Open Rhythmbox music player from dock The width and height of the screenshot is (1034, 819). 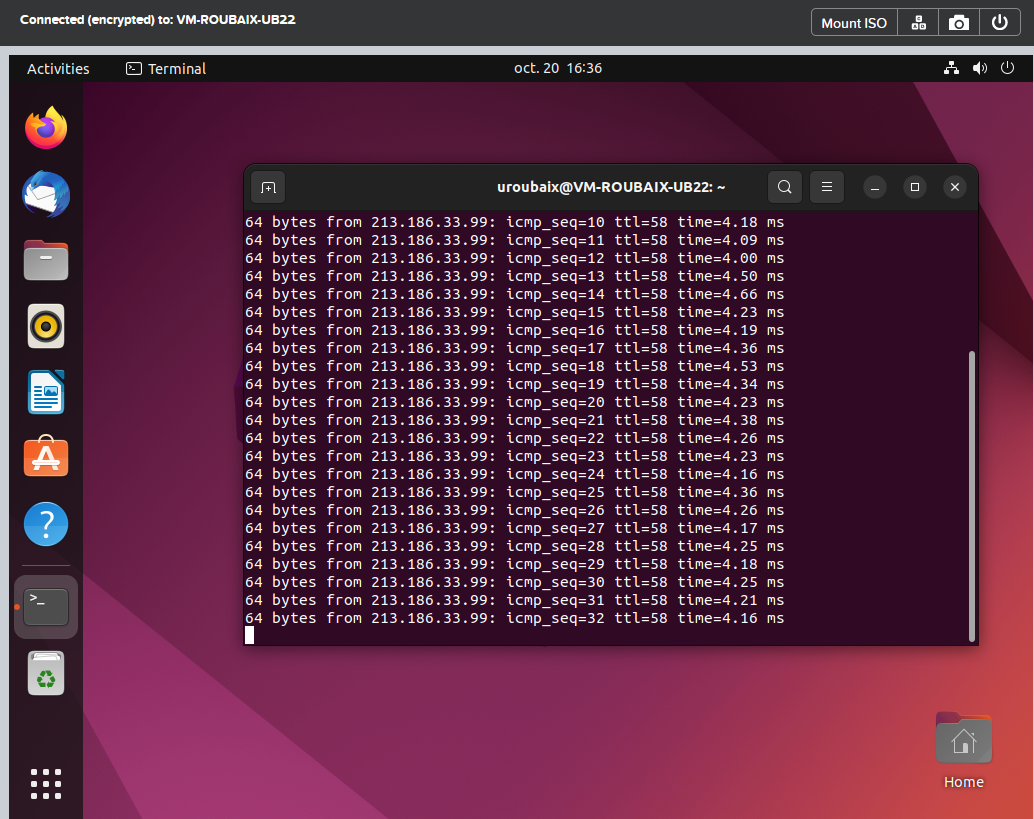click(x=46, y=326)
